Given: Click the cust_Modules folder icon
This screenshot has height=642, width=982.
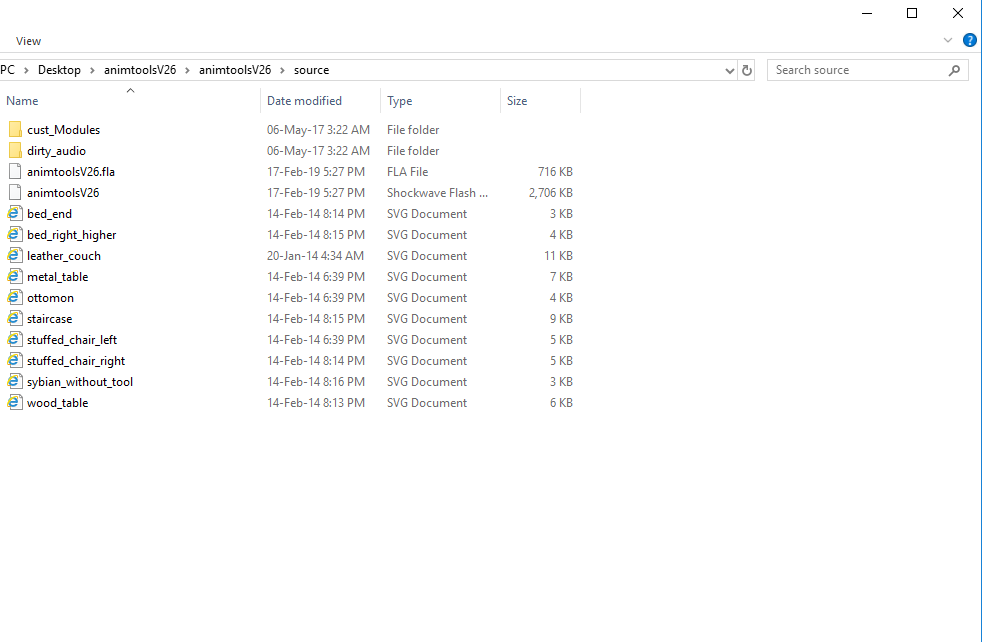Looking at the screenshot, I should [14, 130].
